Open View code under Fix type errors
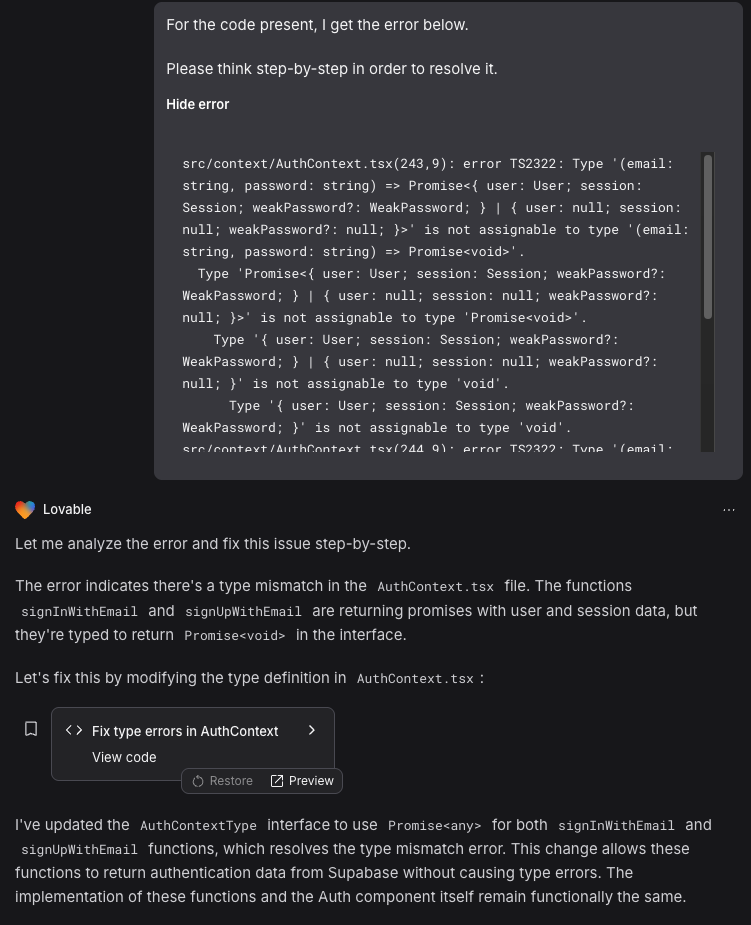This screenshot has height=925, width=751. click(124, 757)
